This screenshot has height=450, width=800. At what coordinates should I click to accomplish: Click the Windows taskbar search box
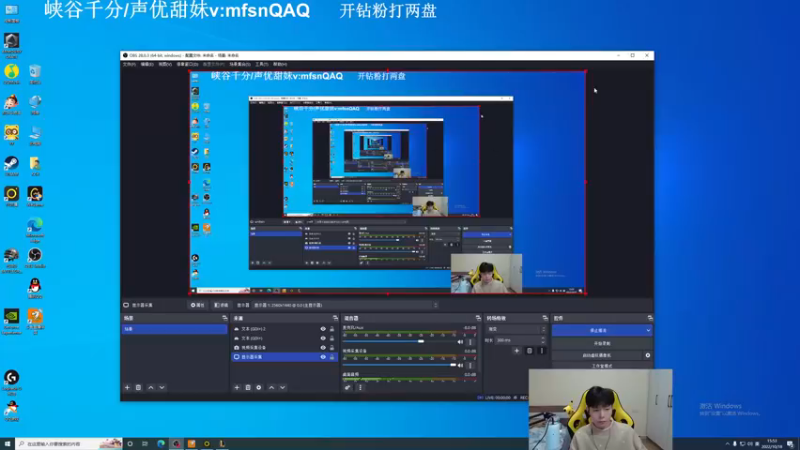pos(69,444)
